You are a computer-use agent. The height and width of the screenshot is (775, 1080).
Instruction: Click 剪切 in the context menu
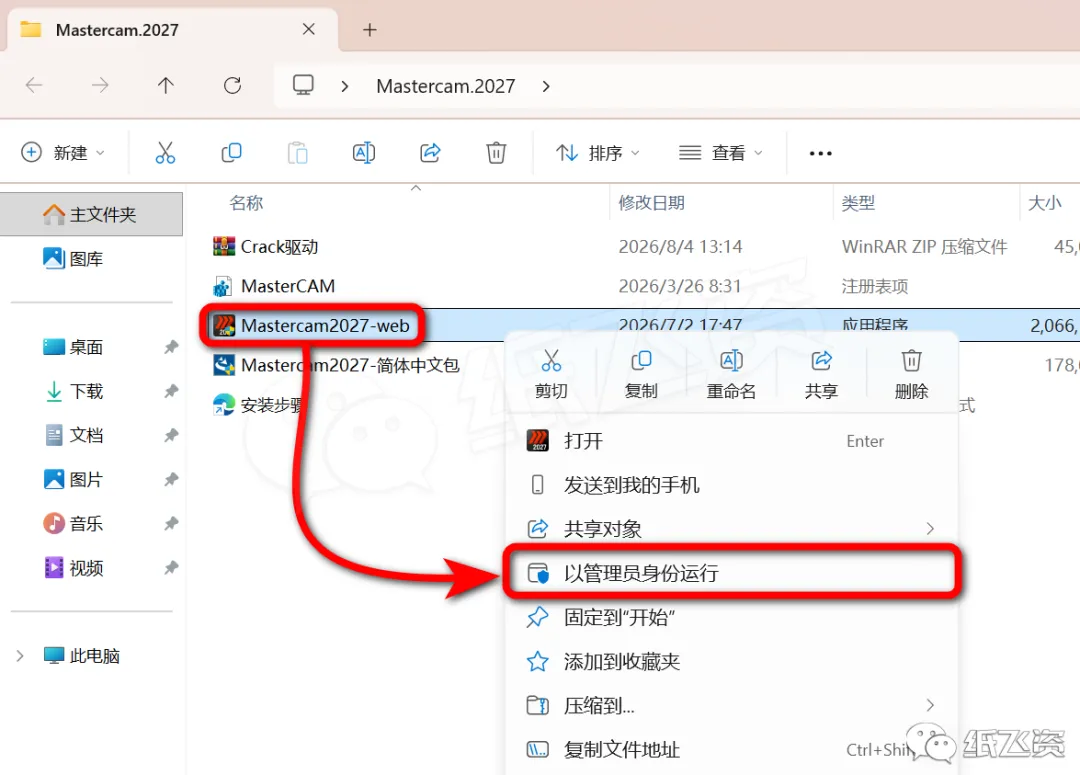coord(551,374)
